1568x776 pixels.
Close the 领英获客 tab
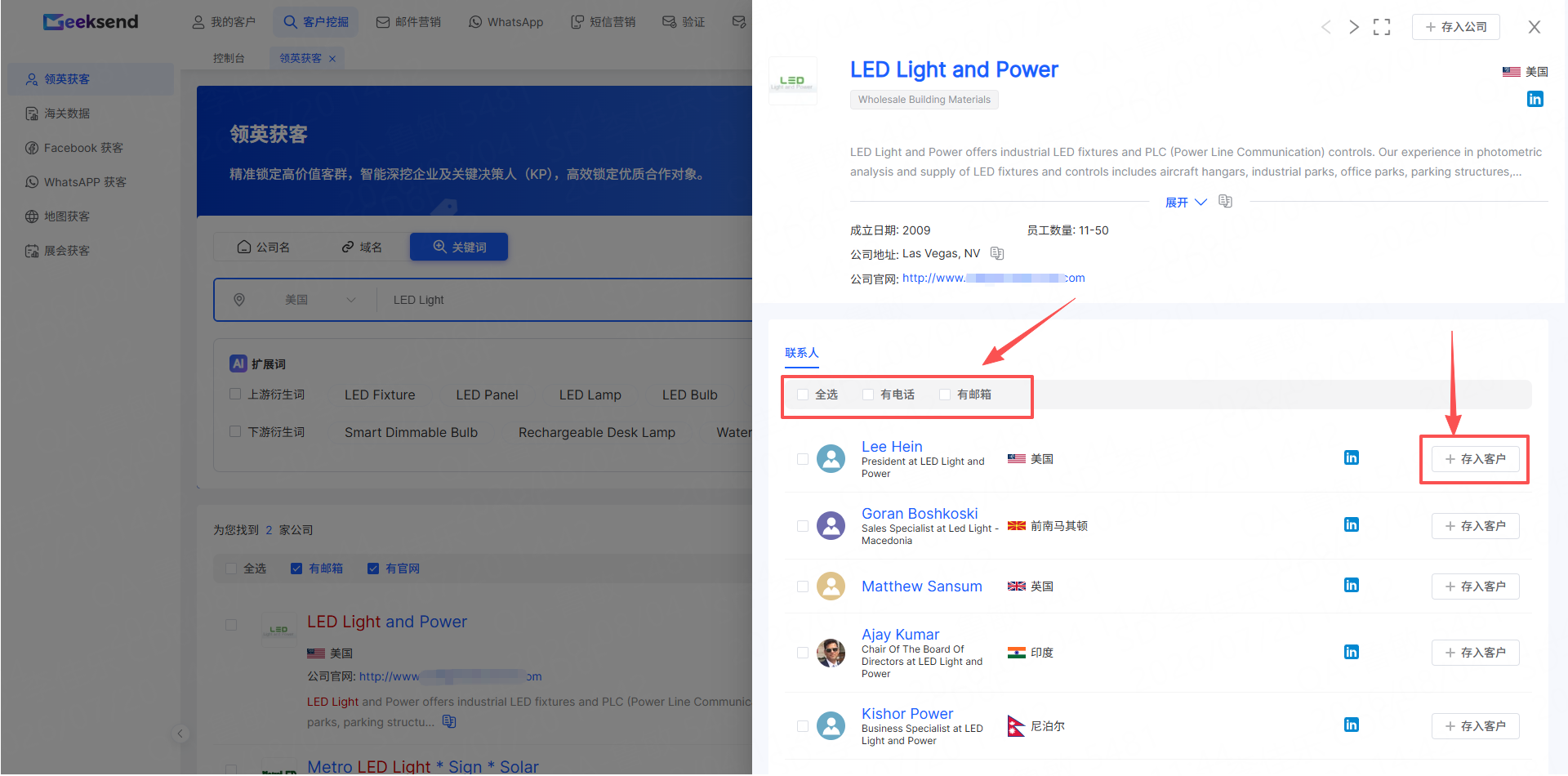(332, 59)
